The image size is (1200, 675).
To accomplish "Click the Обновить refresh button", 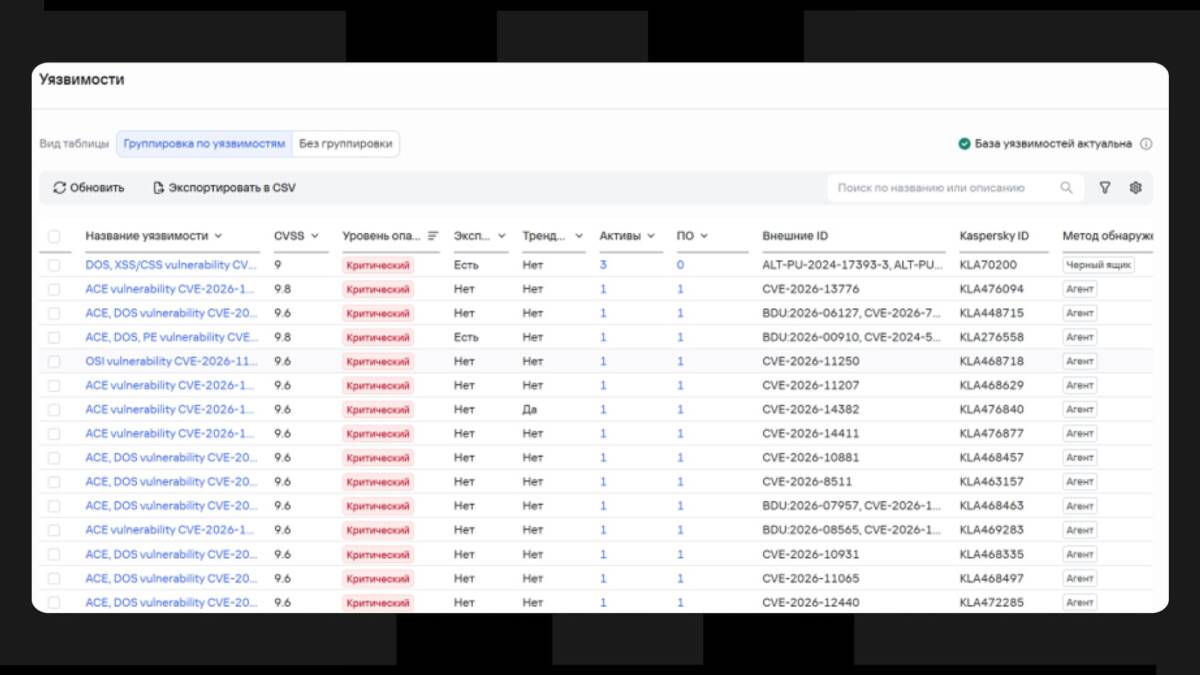I will coord(89,187).
